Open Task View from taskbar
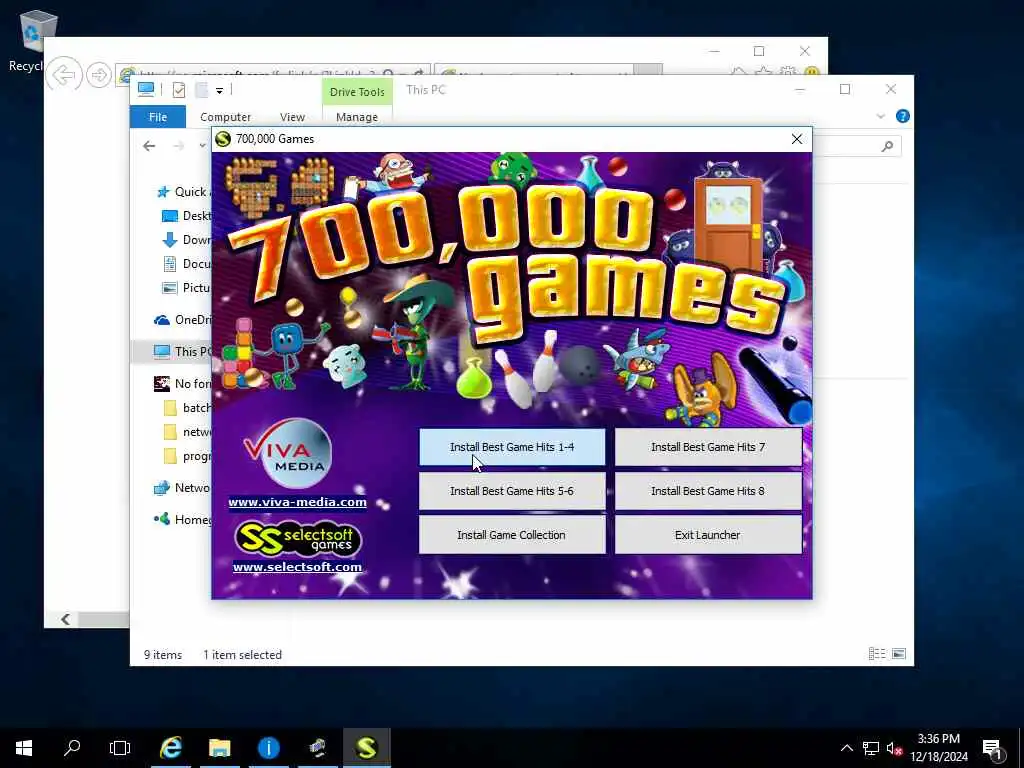Viewport: 1024px width, 768px height. [x=120, y=748]
